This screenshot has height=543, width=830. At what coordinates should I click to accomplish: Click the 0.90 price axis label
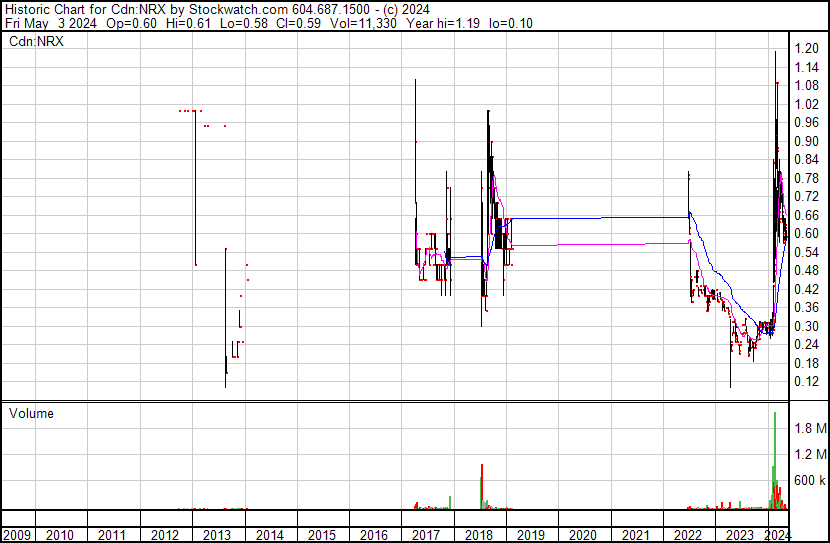pyautogui.click(x=807, y=141)
